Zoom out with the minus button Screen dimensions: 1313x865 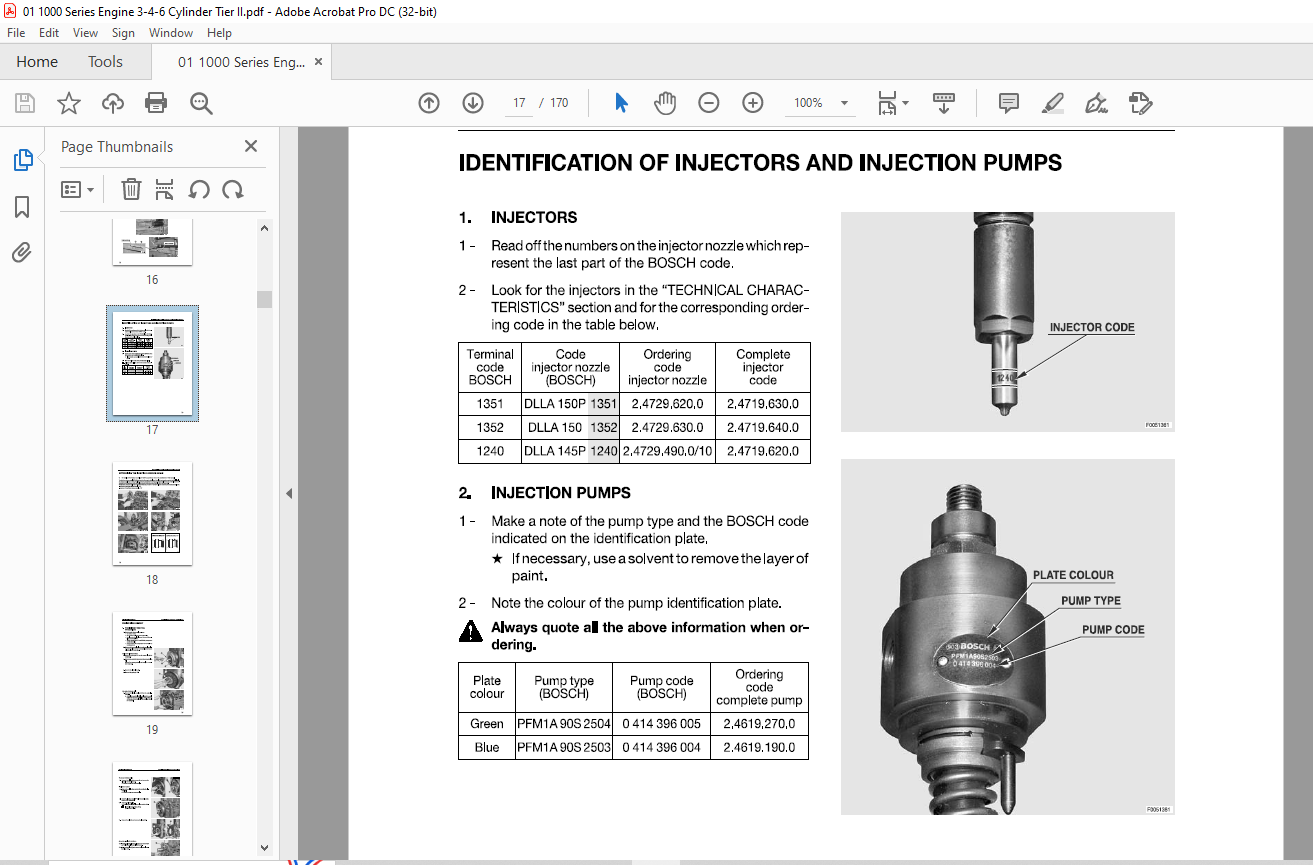[x=709, y=103]
